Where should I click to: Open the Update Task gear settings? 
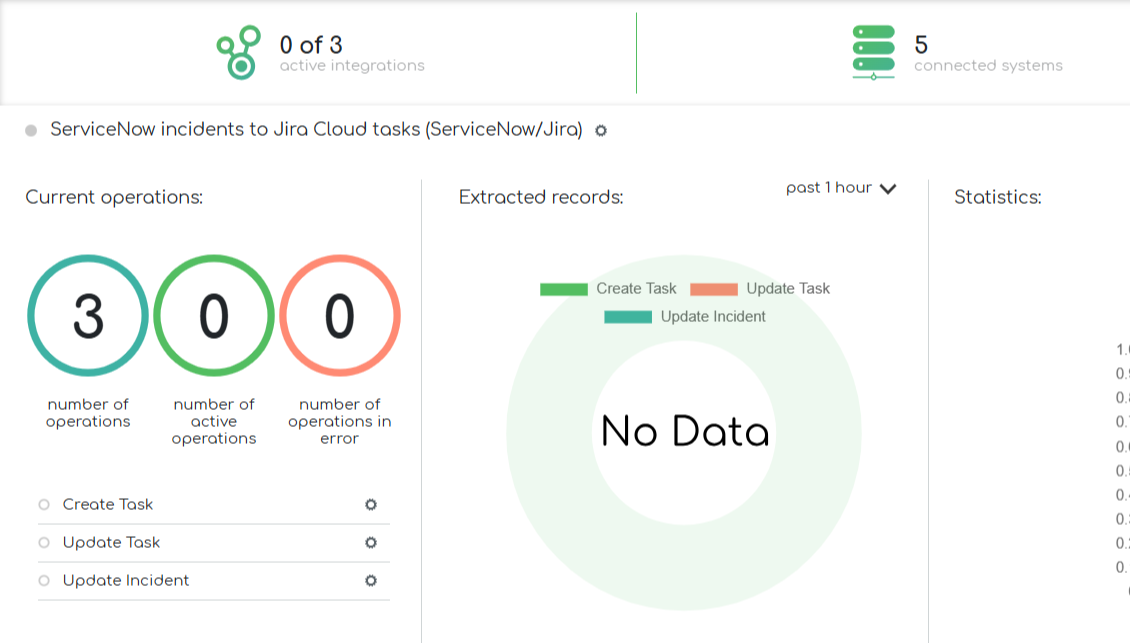[x=371, y=543]
